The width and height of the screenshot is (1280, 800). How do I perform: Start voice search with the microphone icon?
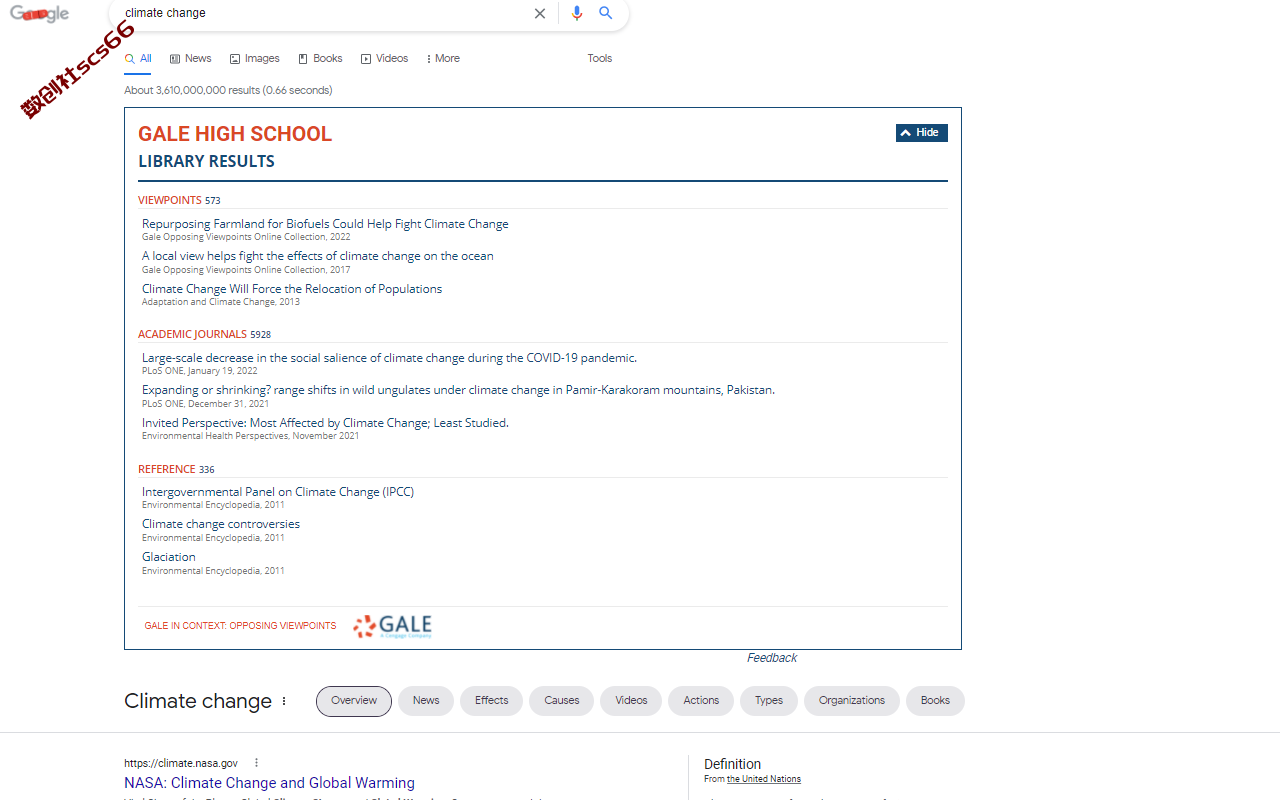(577, 13)
